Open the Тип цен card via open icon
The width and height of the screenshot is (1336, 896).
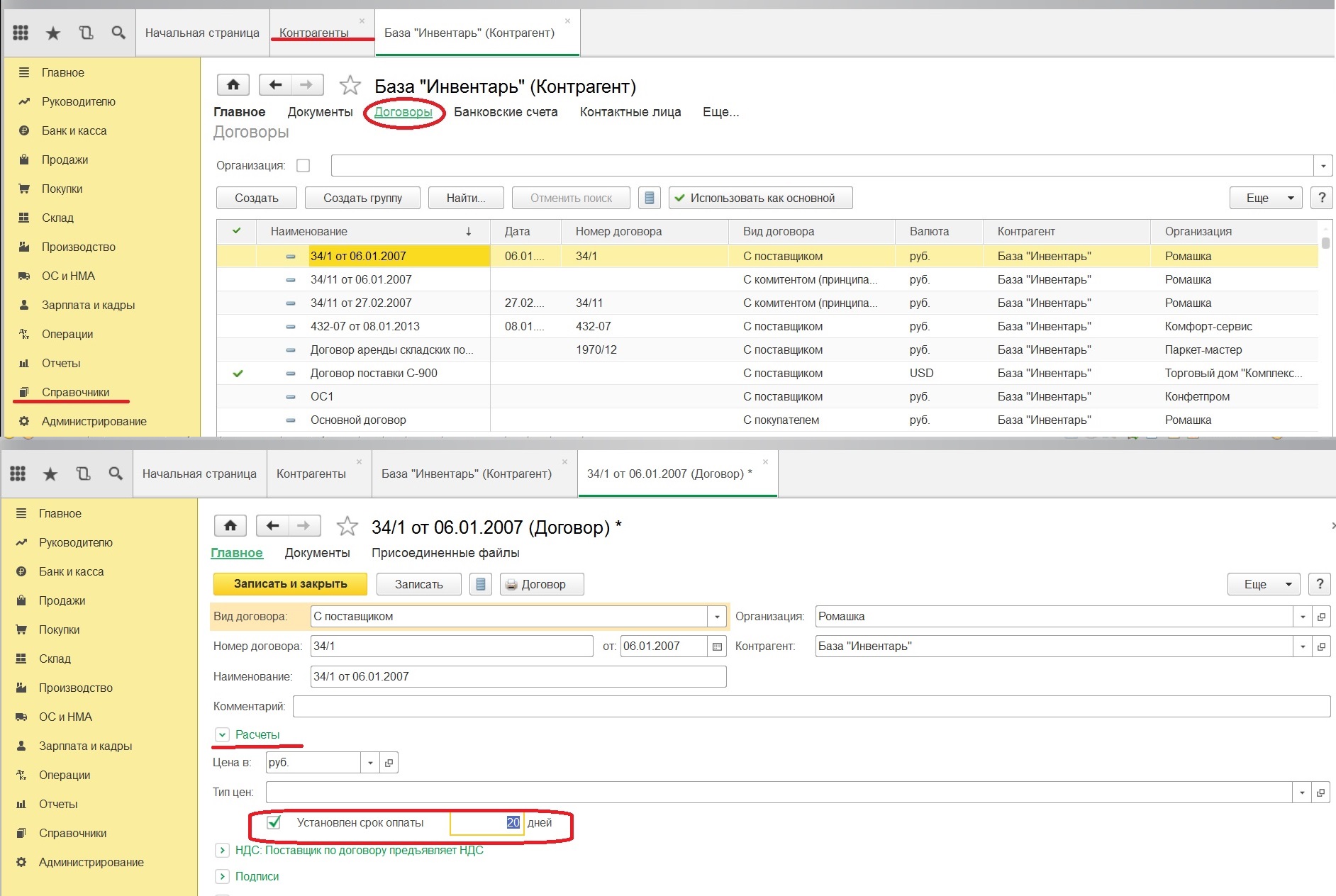[x=1321, y=793]
